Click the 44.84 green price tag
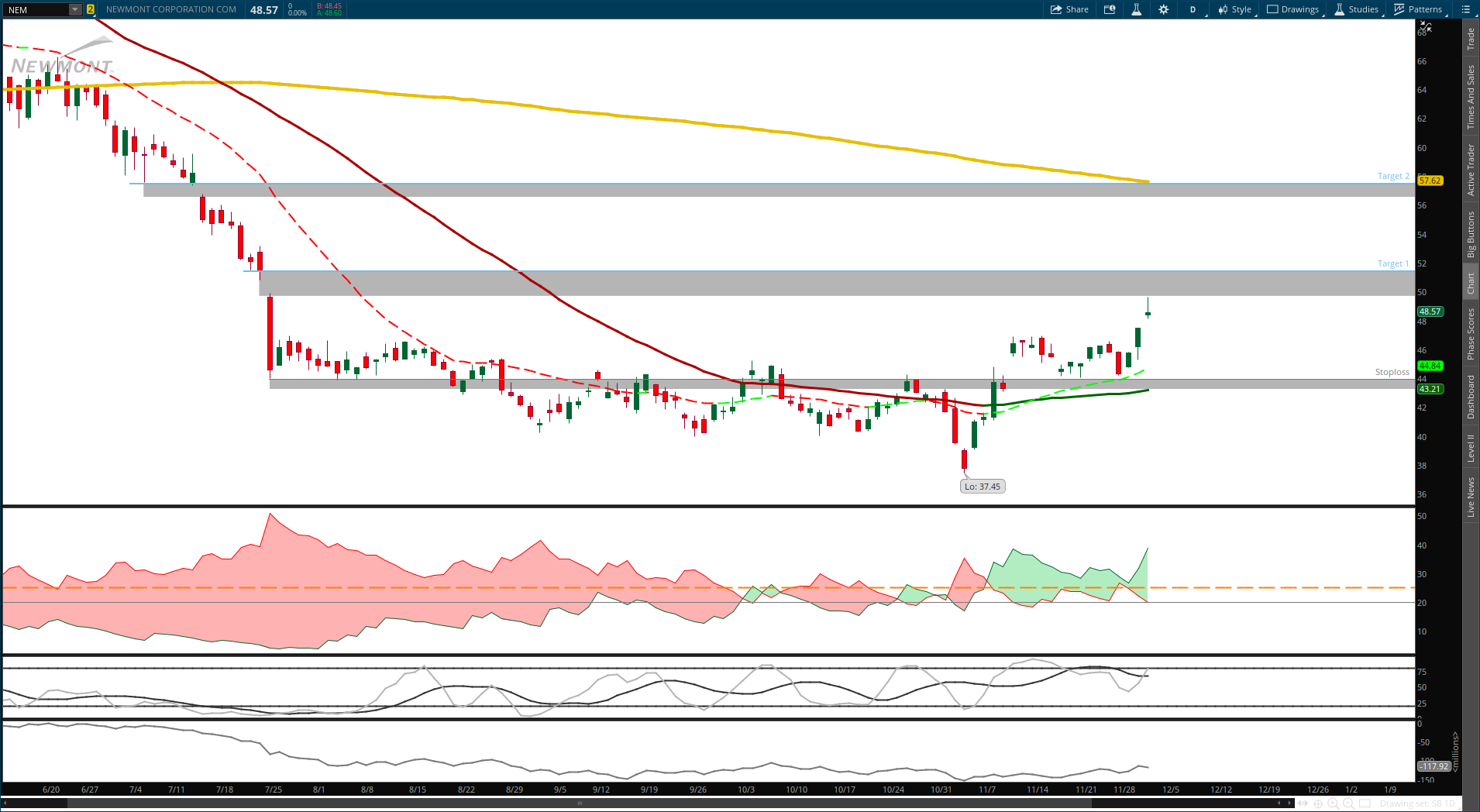This screenshot has height=812, width=1480. (1430, 366)
